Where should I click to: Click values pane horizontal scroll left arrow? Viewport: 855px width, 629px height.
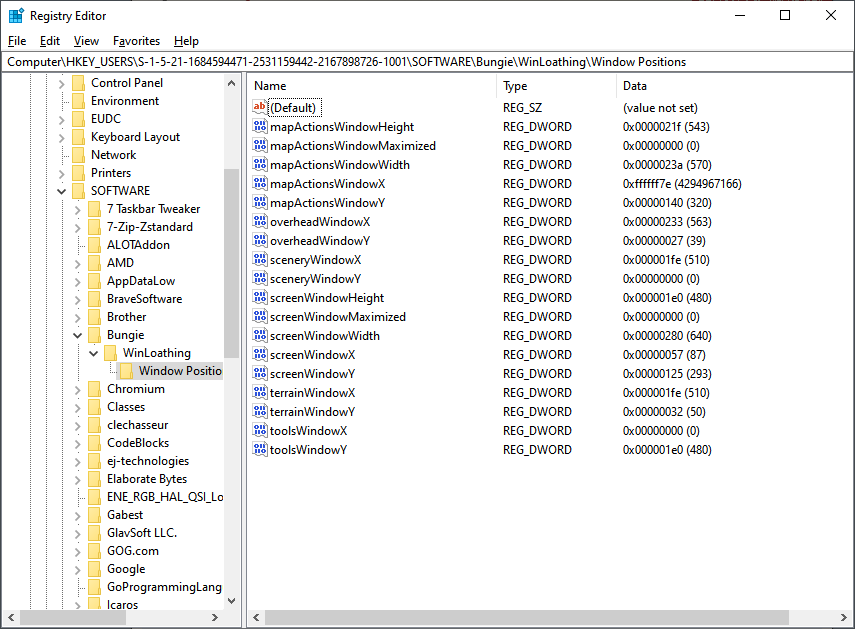pyautogui.click(x=256, y=618)
